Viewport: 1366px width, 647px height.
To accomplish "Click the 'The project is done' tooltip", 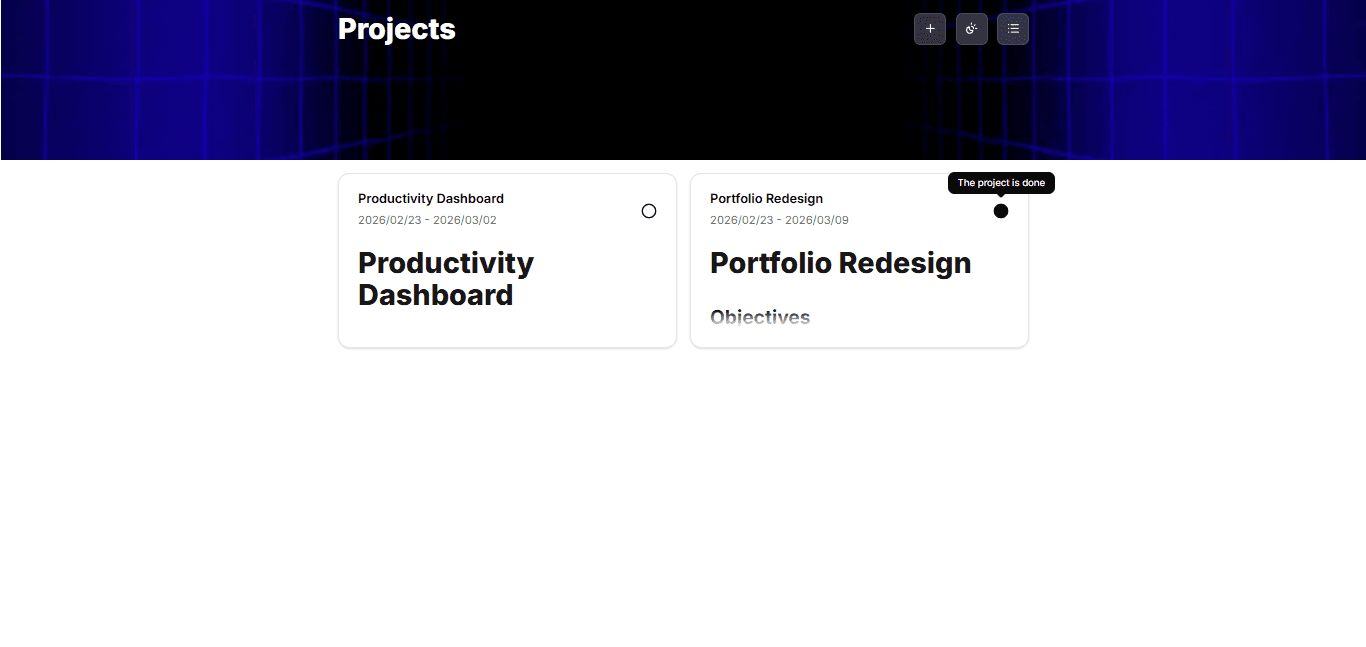I will (1001, 183).
